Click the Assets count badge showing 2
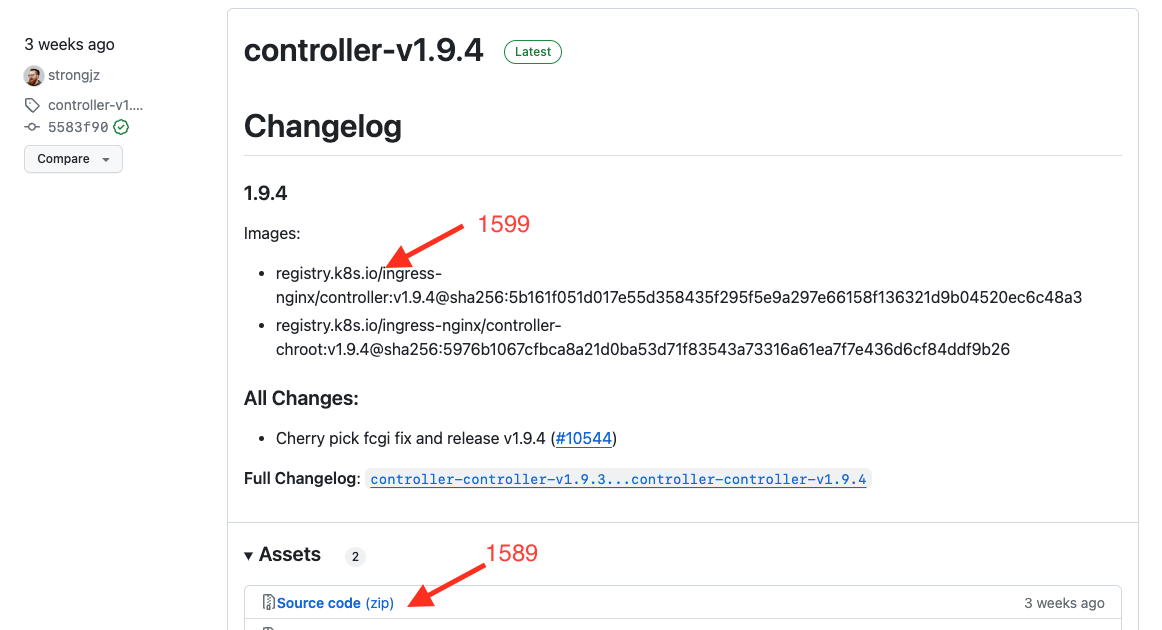The height and width of the screenshot is (630, 1162). click(x=355, y=556)
